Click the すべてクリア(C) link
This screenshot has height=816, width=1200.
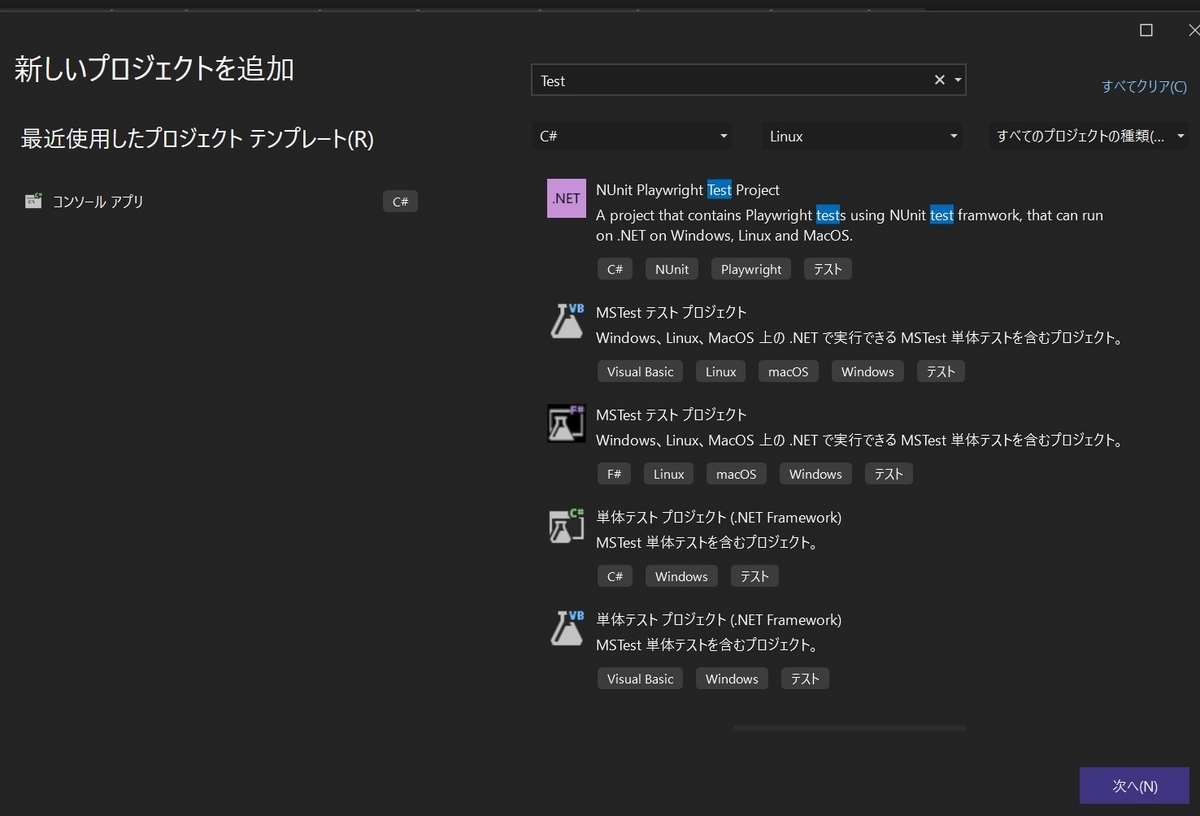click(x=1144, y=87)
